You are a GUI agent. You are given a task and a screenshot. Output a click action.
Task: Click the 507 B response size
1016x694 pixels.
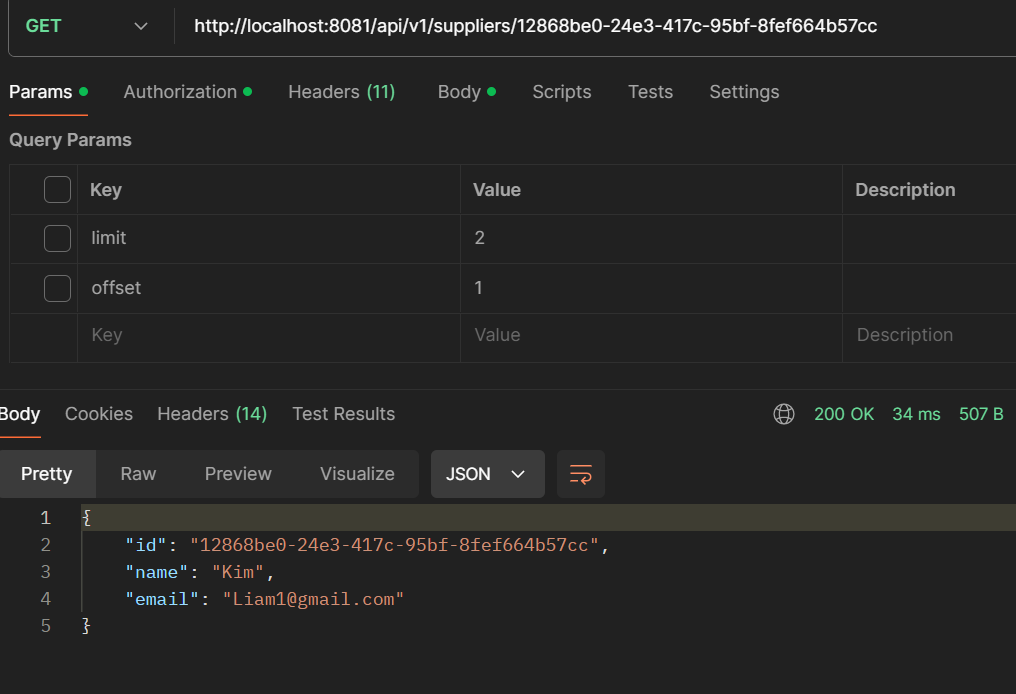tap(981, 414)
